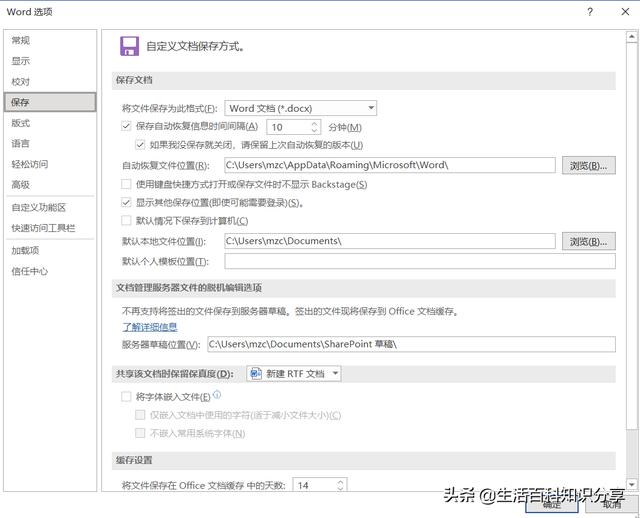Screen dimensions: 640x518
Task: Open the 版式 options category
Action: tap(20, 123)
